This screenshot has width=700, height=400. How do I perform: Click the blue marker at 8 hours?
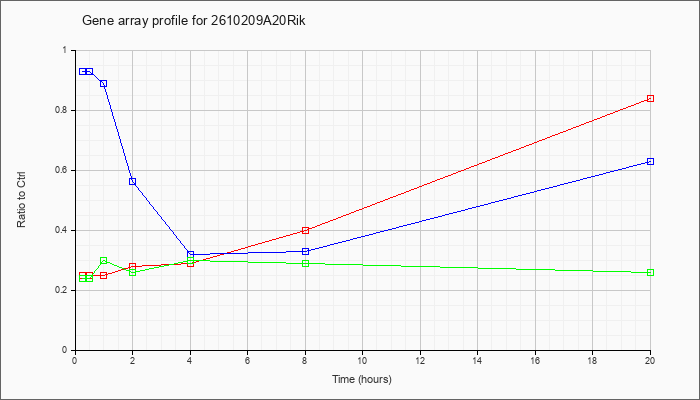(305, 251)
